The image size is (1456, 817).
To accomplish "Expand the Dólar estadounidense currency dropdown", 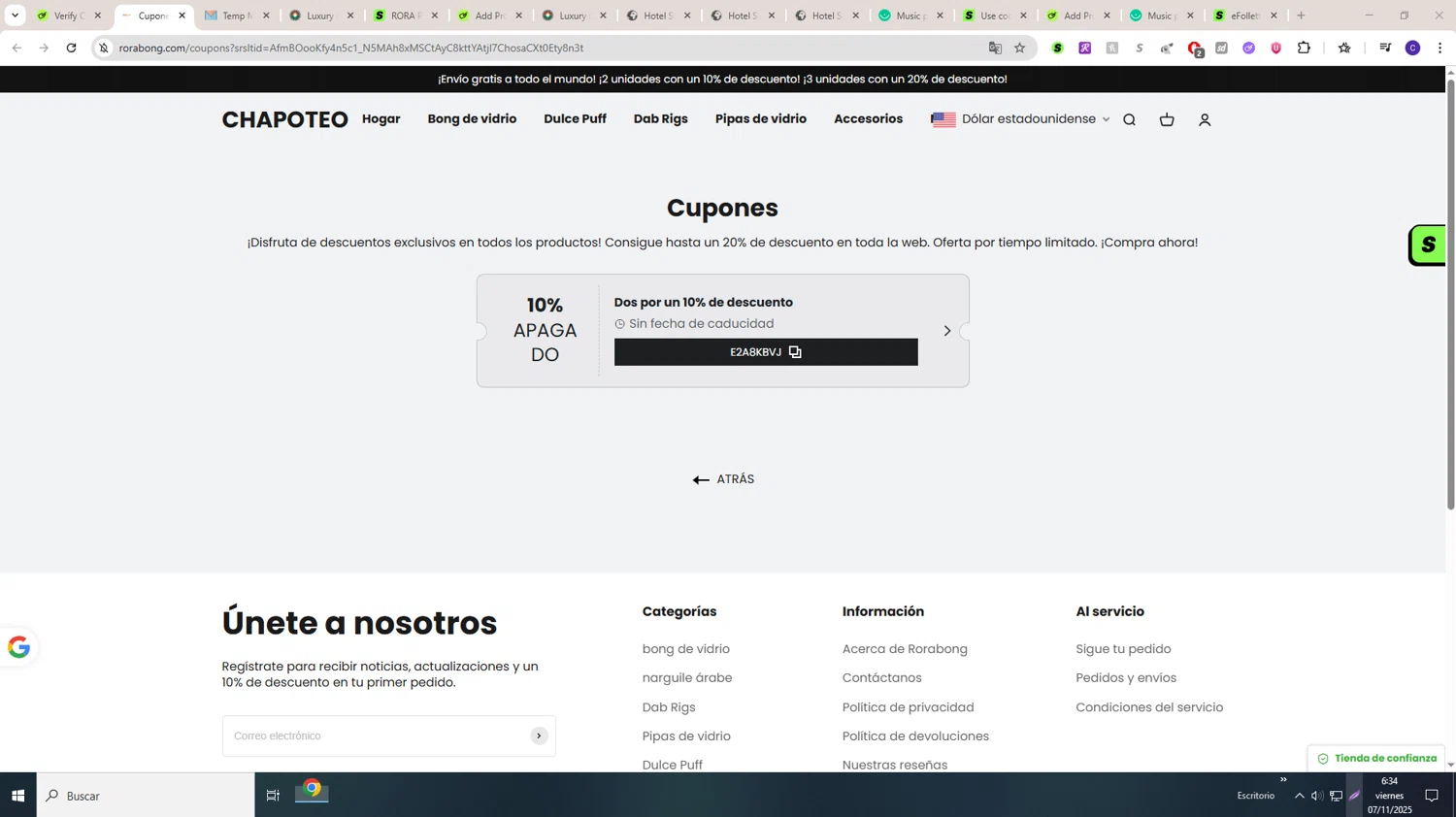I will 1020,119.
